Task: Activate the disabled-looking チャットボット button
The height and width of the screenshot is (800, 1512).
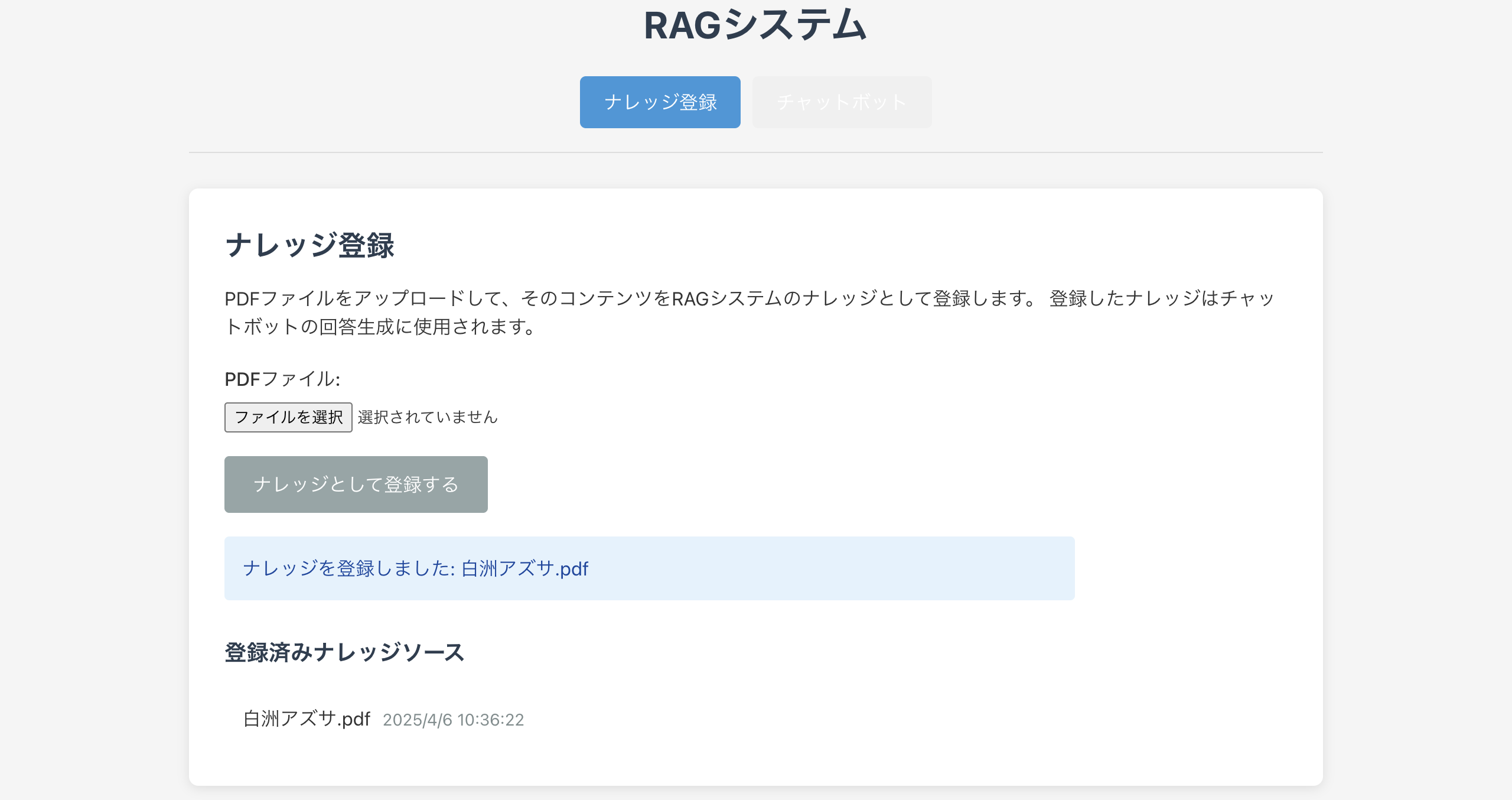Action: click(841, 102)
